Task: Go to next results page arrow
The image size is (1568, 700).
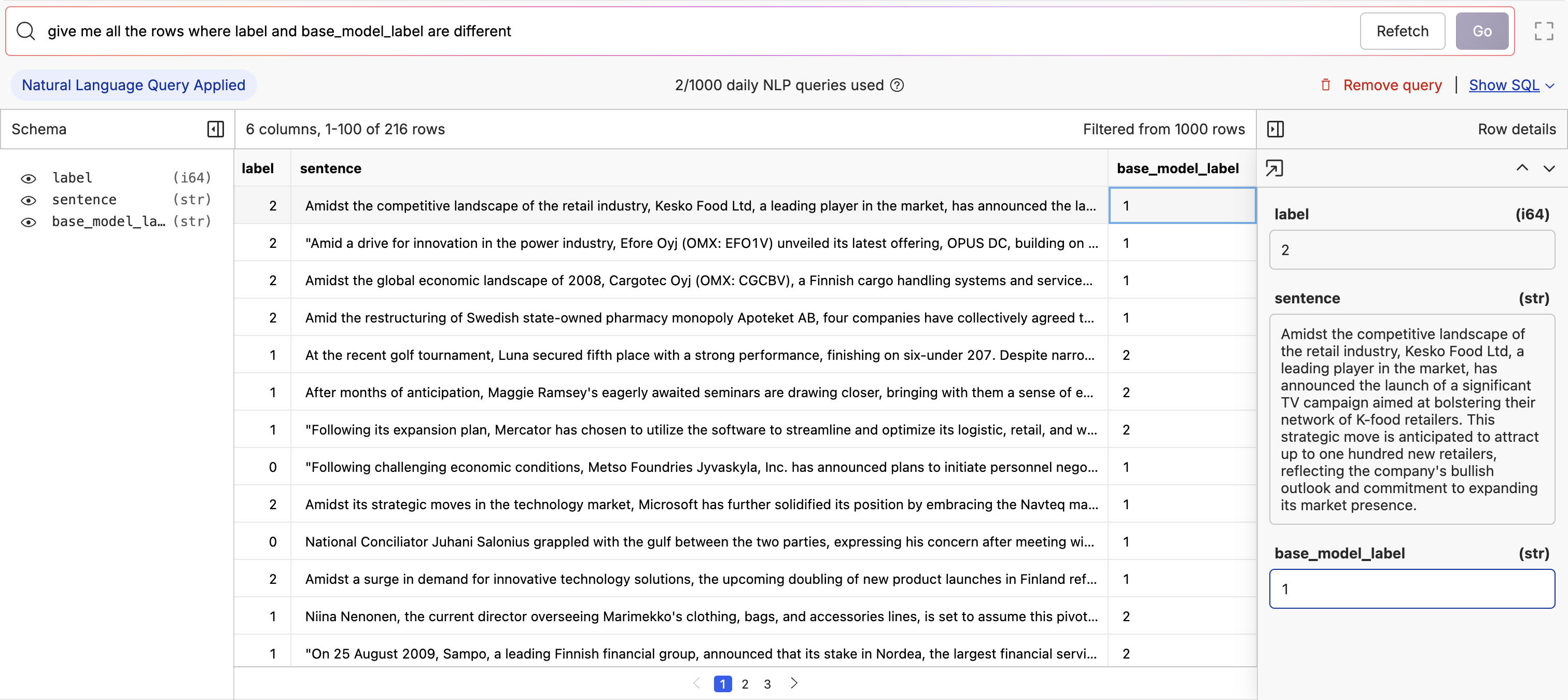Action: pos(794,683)
